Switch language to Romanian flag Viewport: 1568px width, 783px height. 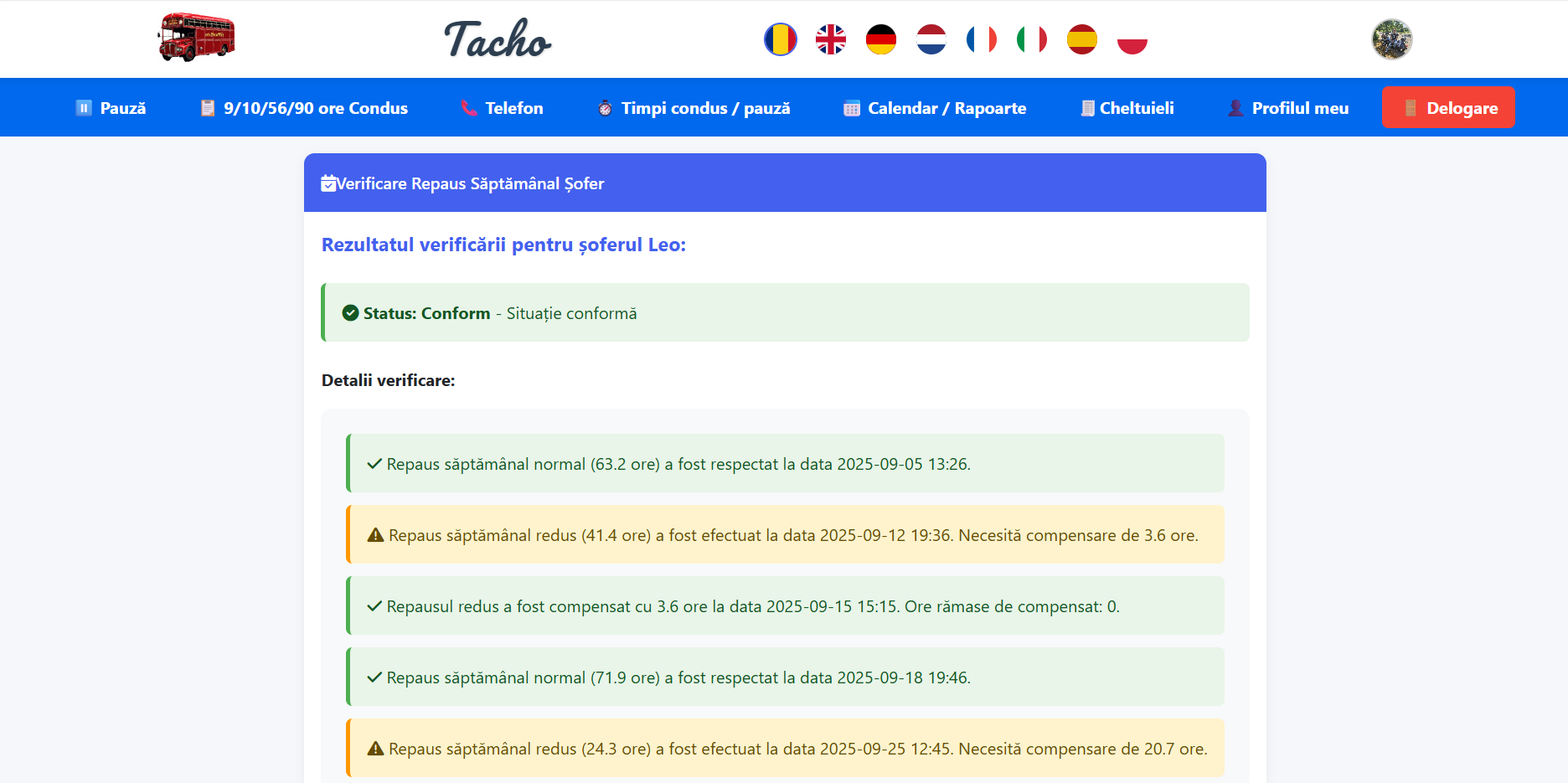click(780, 39)
